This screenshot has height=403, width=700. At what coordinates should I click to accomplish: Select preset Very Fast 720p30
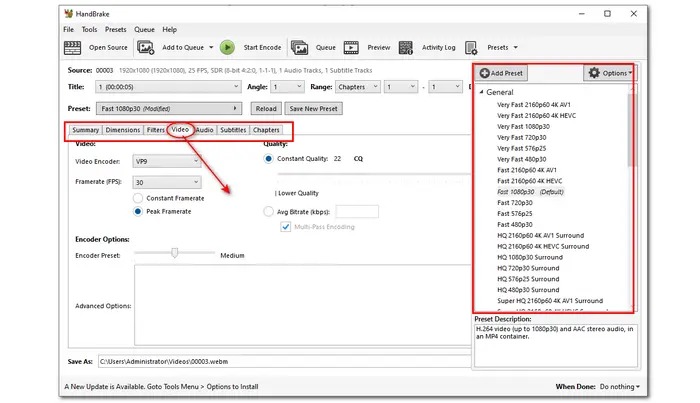[521, 137]
